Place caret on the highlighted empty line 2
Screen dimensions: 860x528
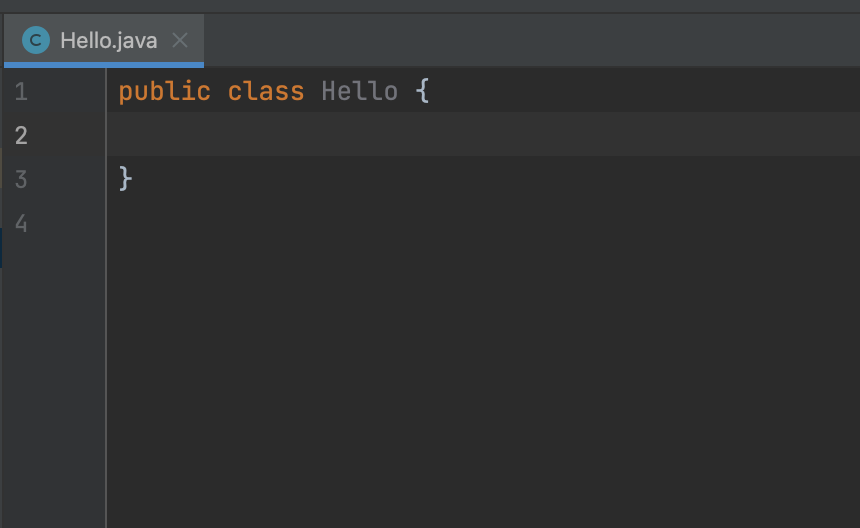coord(483,134)
